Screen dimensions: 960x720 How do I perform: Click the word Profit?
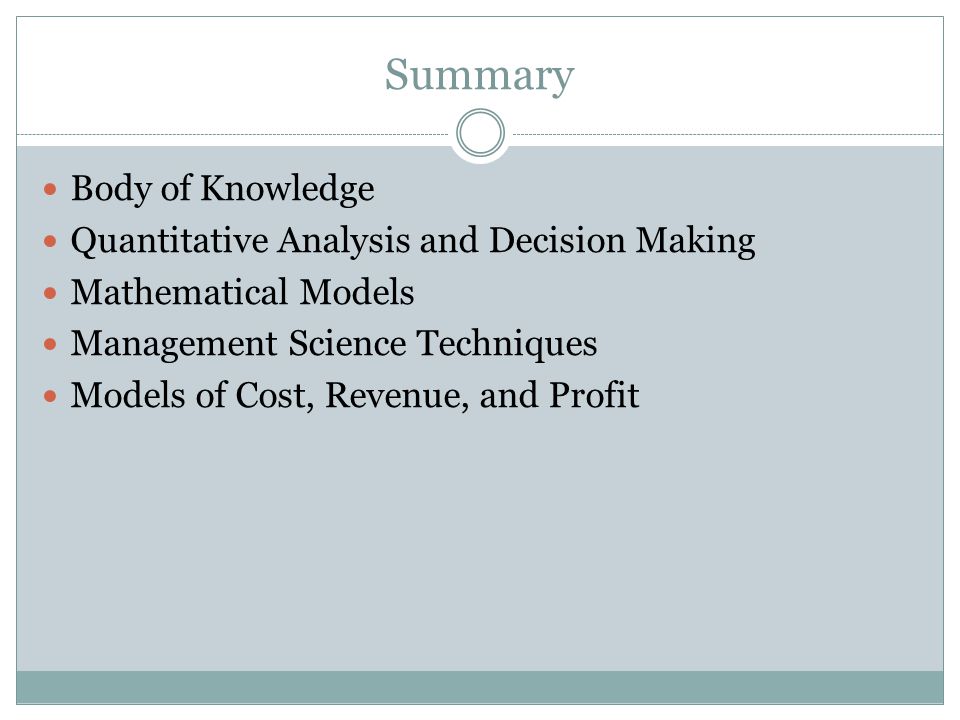[x=594, y=395]
